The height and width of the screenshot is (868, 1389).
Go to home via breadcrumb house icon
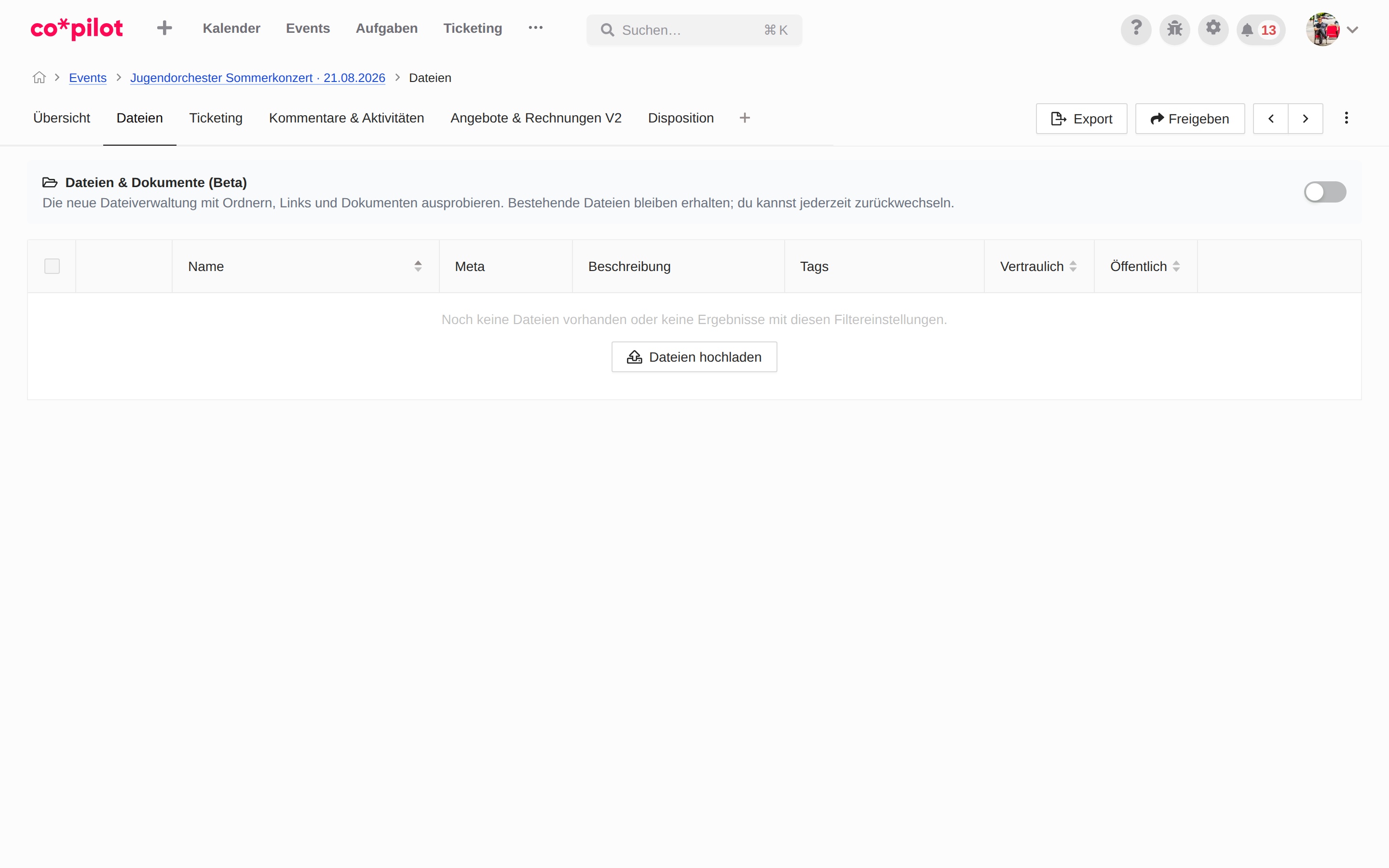[39, 78]
